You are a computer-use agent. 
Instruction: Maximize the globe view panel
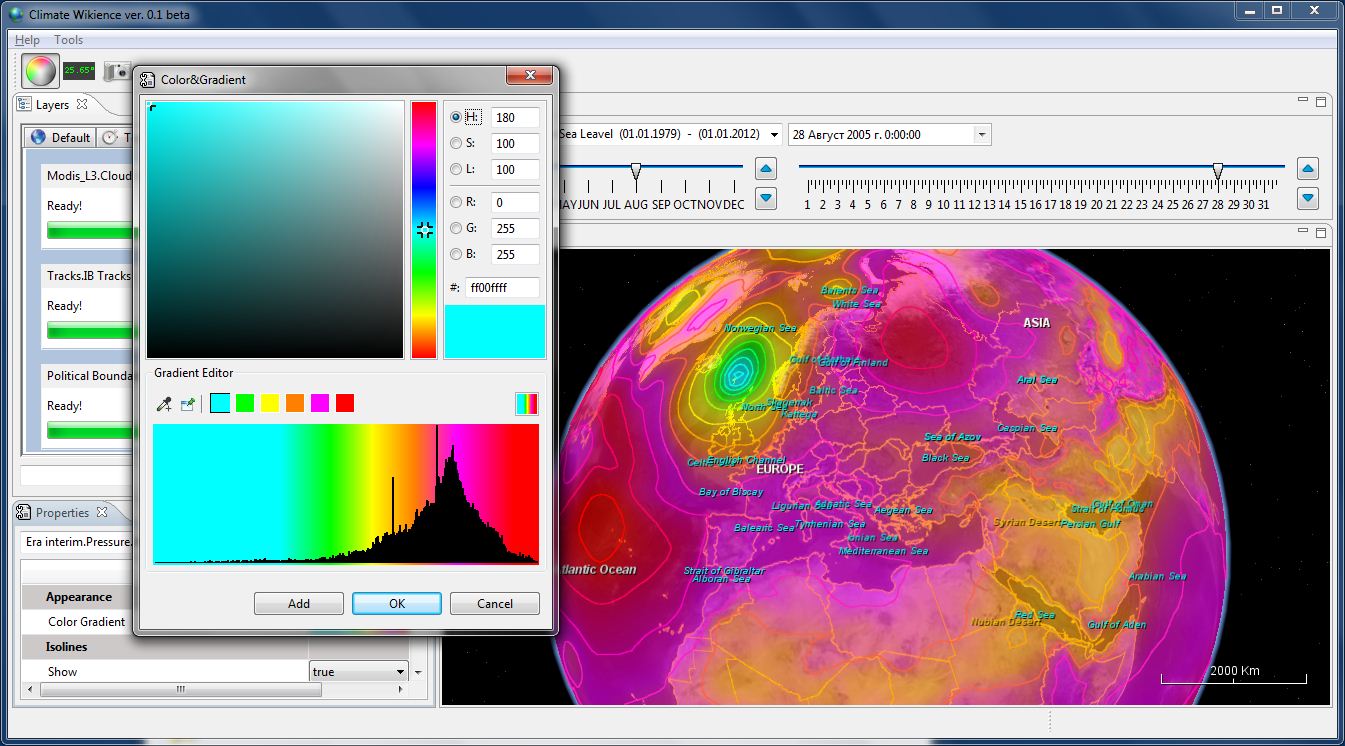tap(1321, 231)
